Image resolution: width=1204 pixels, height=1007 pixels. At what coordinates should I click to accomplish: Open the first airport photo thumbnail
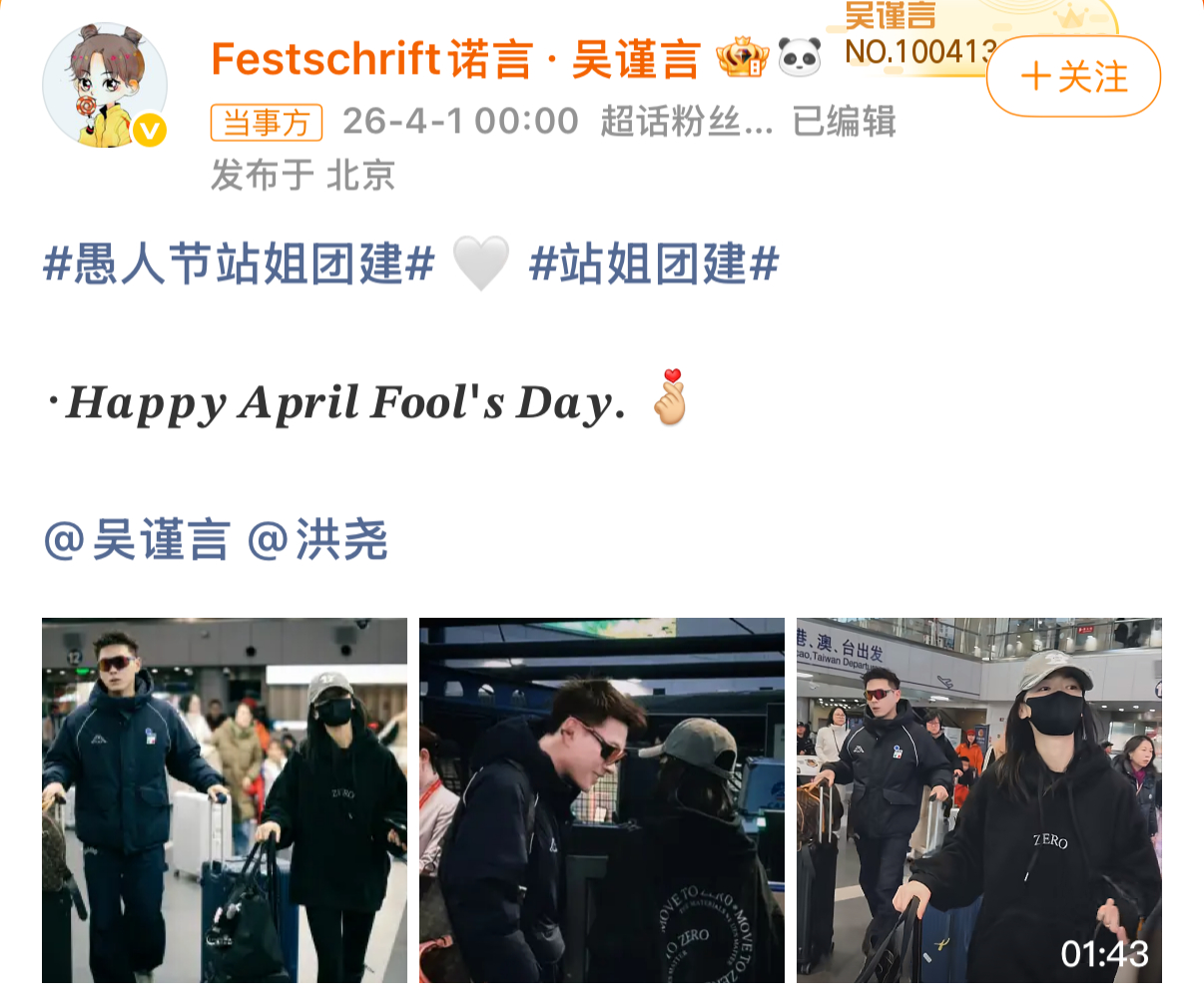(x=225, y=800)
